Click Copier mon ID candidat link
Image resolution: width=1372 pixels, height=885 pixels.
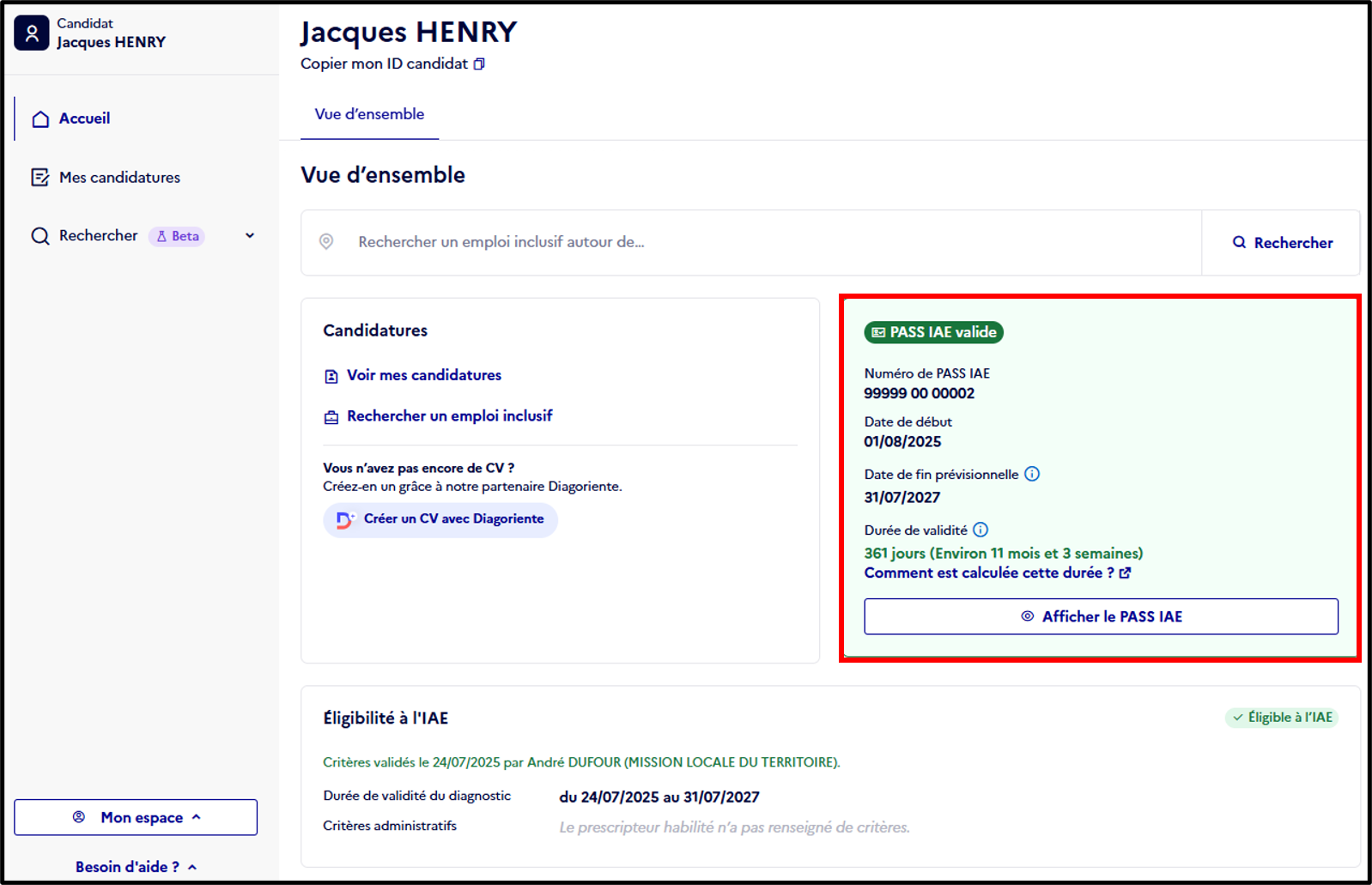coord(392,64)
